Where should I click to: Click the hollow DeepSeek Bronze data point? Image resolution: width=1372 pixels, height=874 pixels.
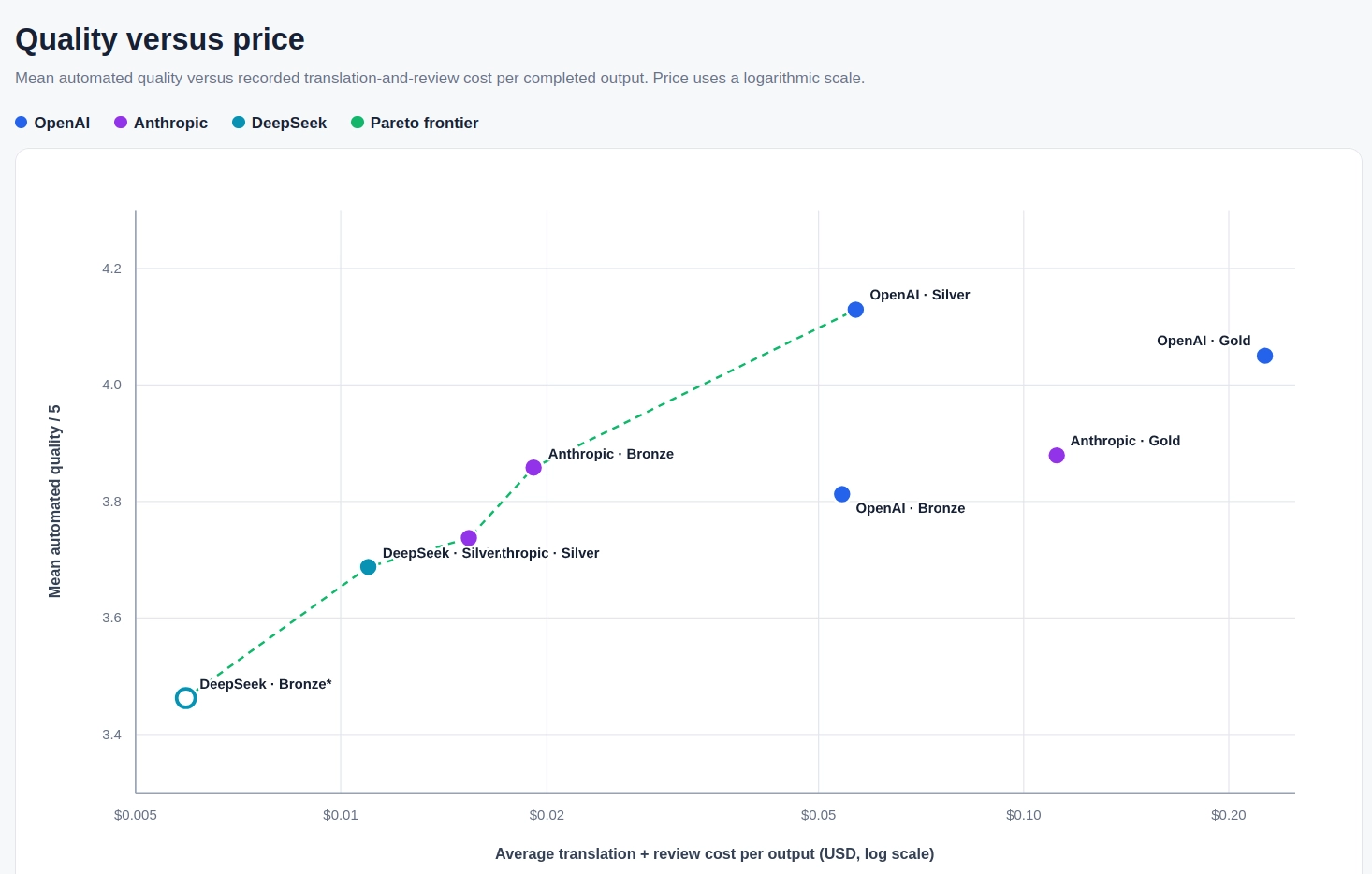[186, 698]
